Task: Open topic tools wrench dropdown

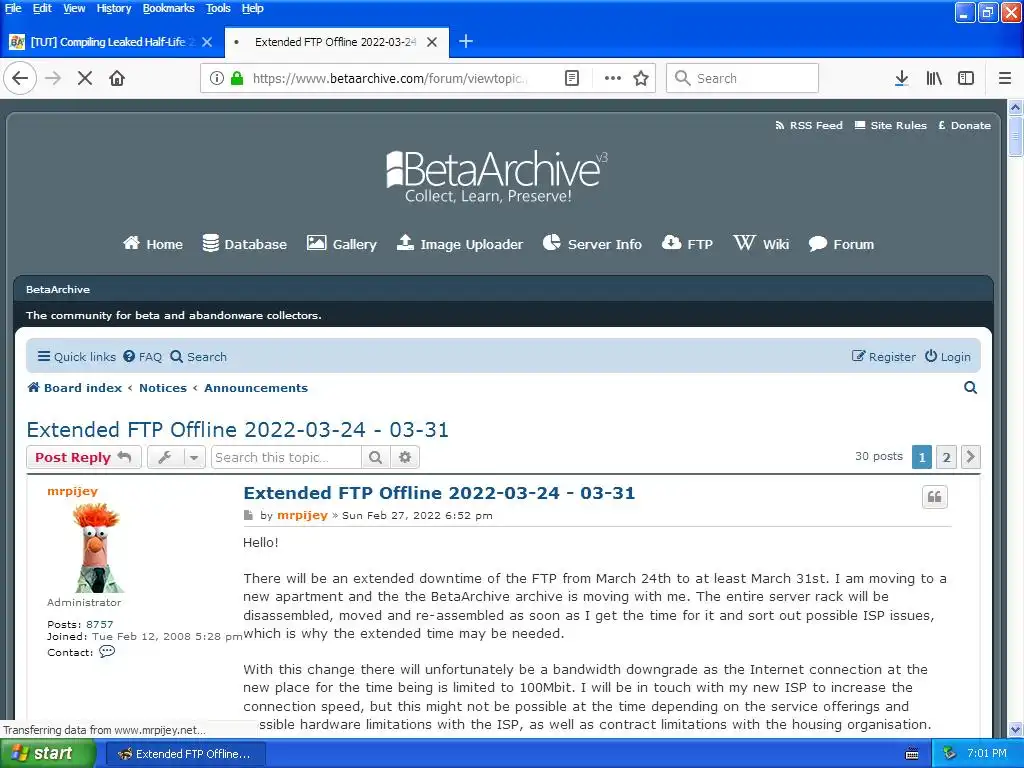Action: coord(176,457)
